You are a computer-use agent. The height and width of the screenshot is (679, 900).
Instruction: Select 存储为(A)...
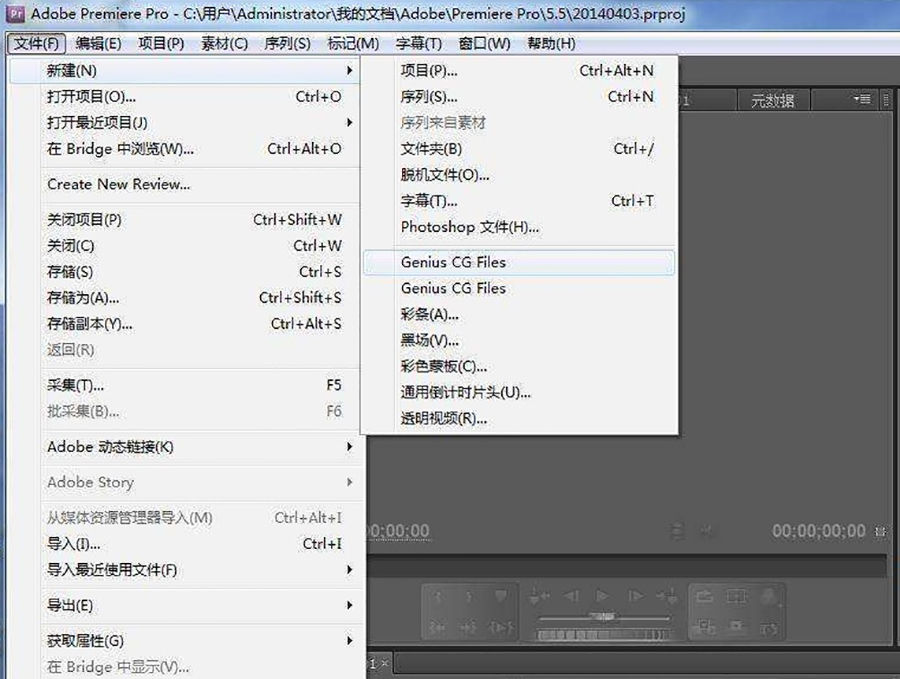pyautogui.click(x=185, y=298)
